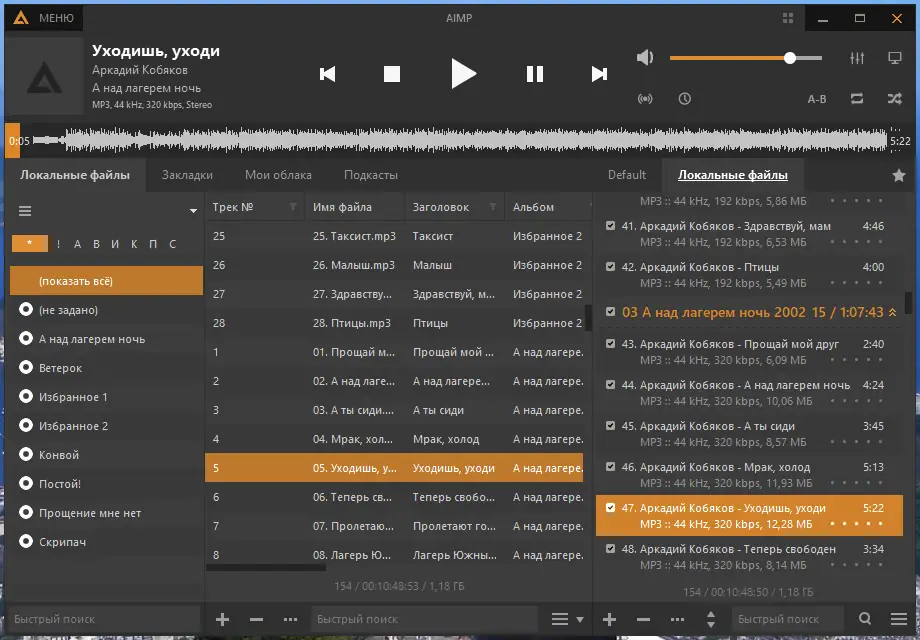This screenshot has height=640, width=920.
Task: Switch to the Default playlist tab
Action: 627,175
